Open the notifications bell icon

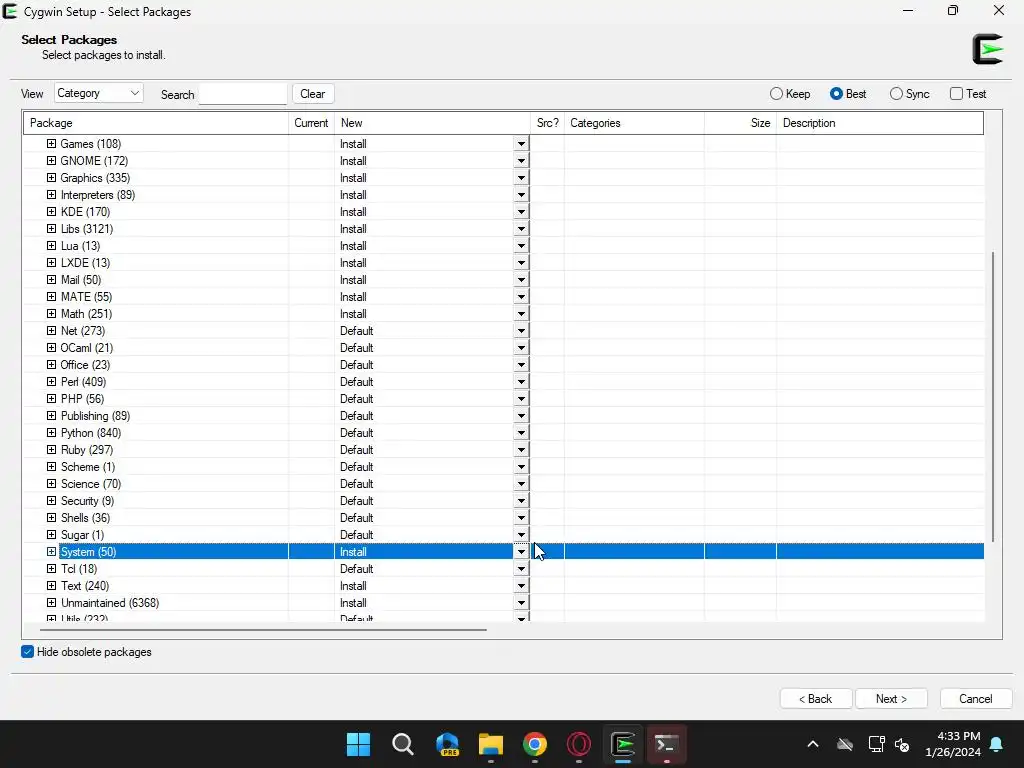[x=997, y=744]
